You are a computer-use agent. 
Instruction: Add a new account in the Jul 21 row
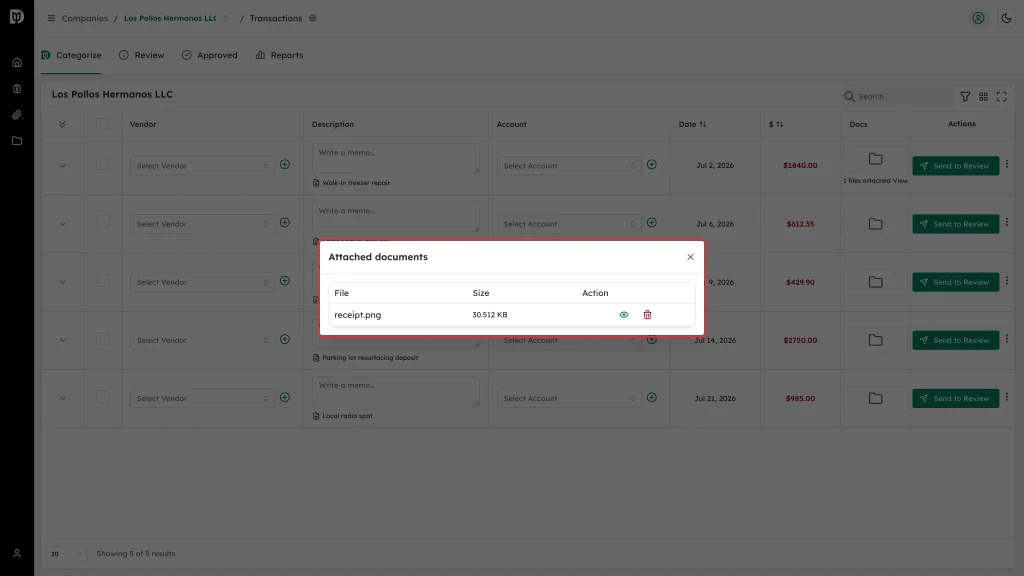tap(652, 397)
